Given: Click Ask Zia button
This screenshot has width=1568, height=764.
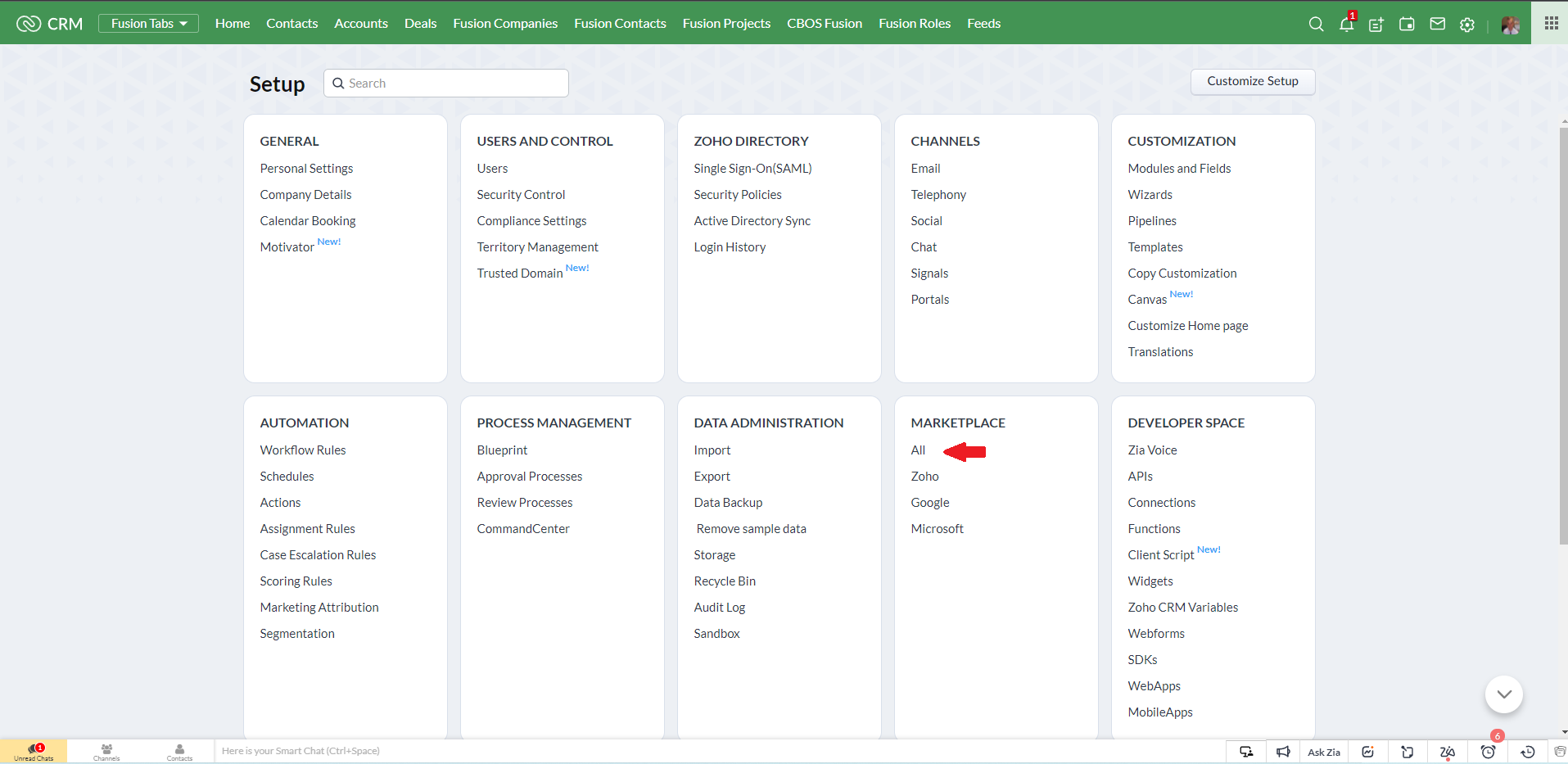Looking at the screenshot, I should [1324, 752].
